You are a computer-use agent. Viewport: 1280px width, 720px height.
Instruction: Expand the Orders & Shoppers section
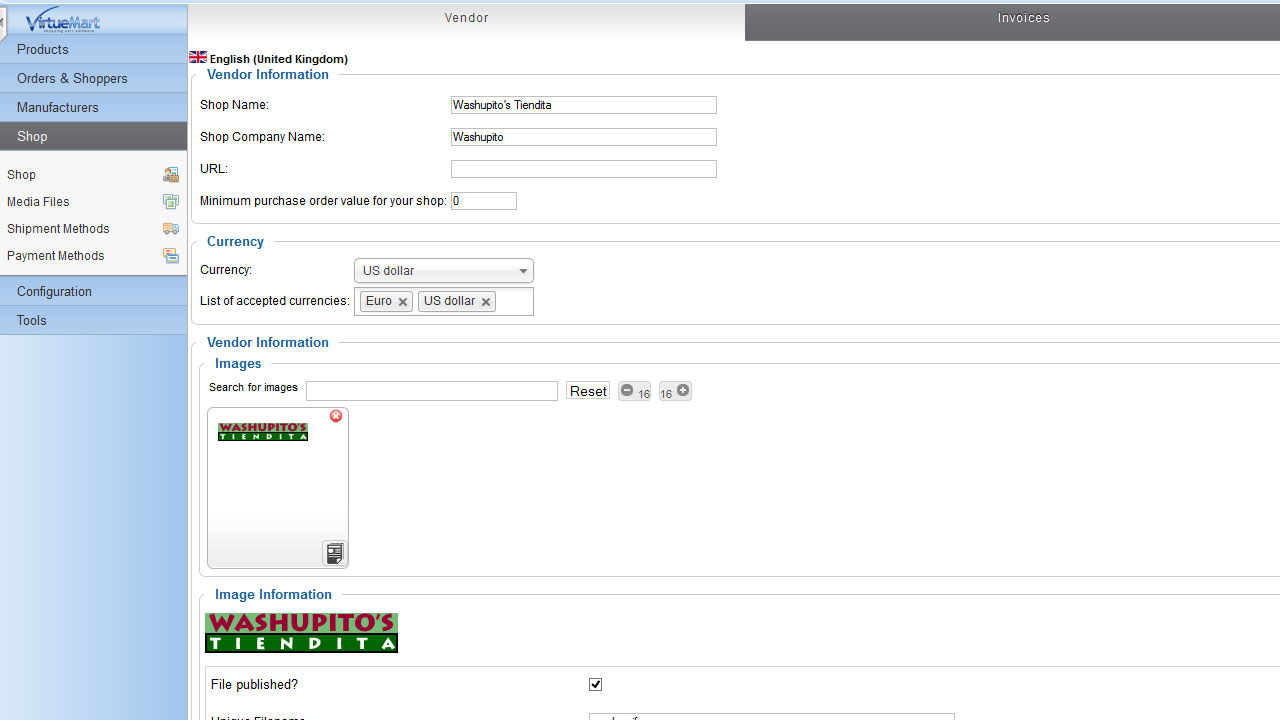pos(94,78)
